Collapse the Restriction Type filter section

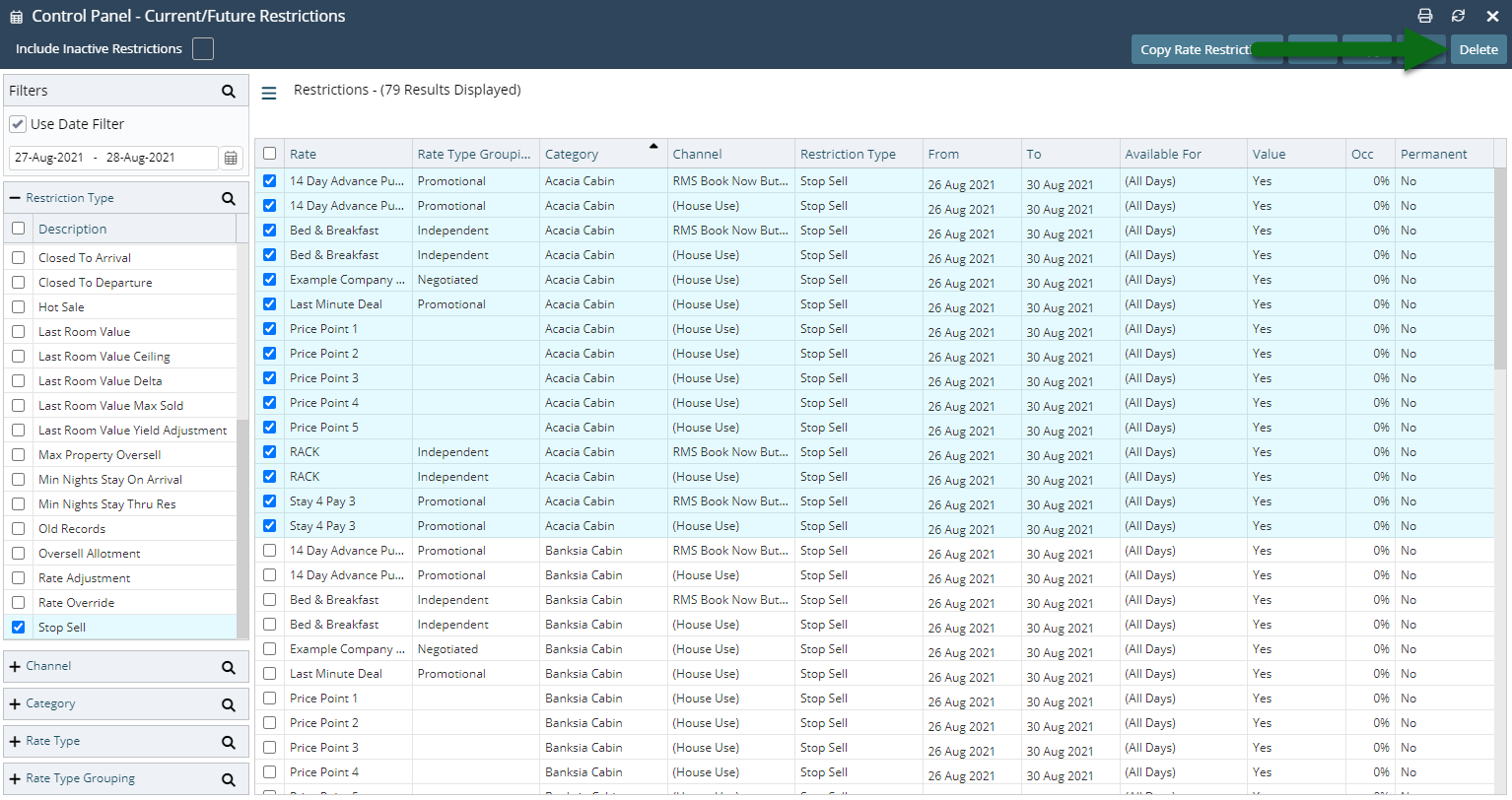[x=15, y=198]
